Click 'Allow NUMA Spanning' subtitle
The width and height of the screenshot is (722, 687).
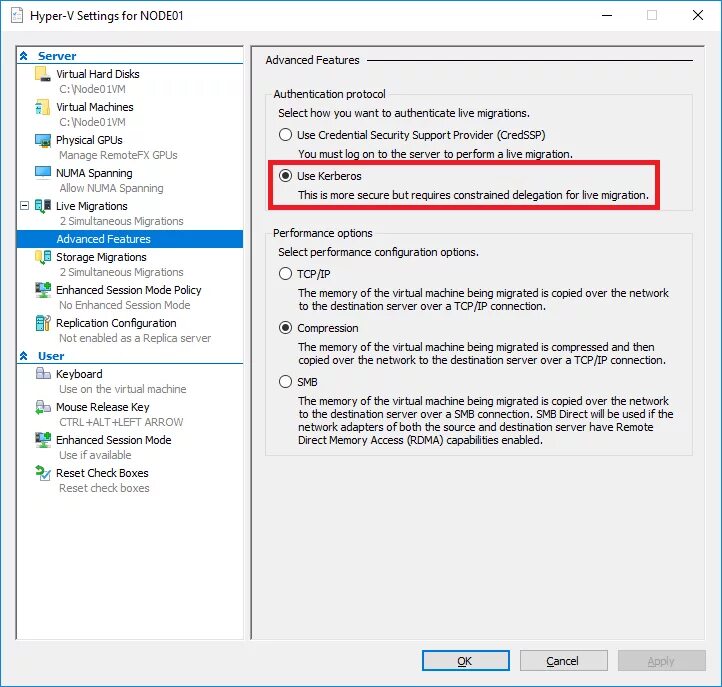click(x=111, y=188)
